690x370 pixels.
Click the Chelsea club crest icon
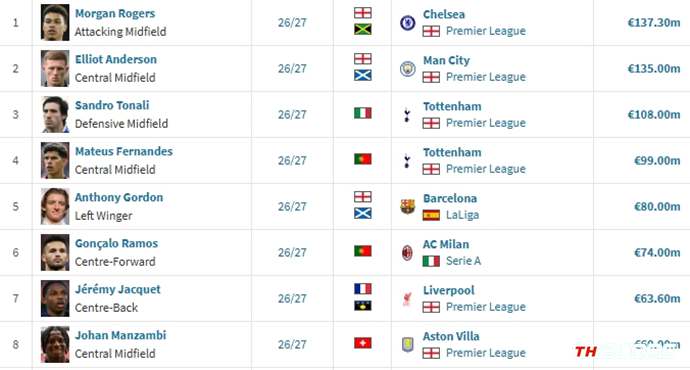pos(407,23)
